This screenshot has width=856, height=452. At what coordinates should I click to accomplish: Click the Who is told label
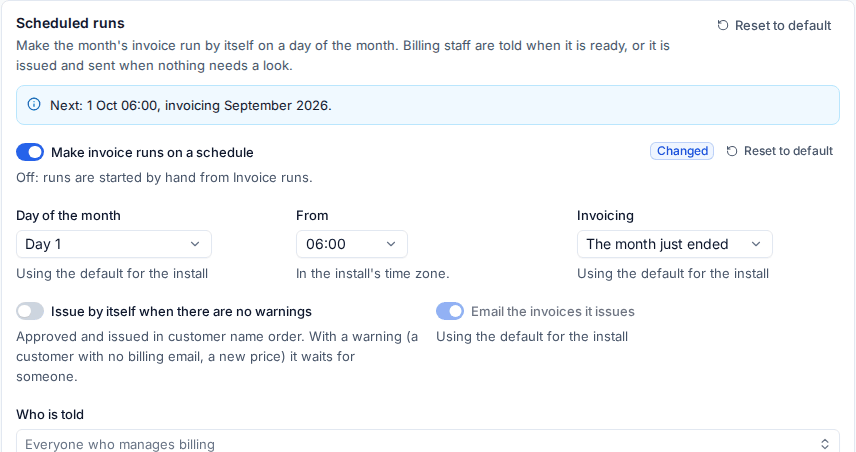[x=50, y=414]
